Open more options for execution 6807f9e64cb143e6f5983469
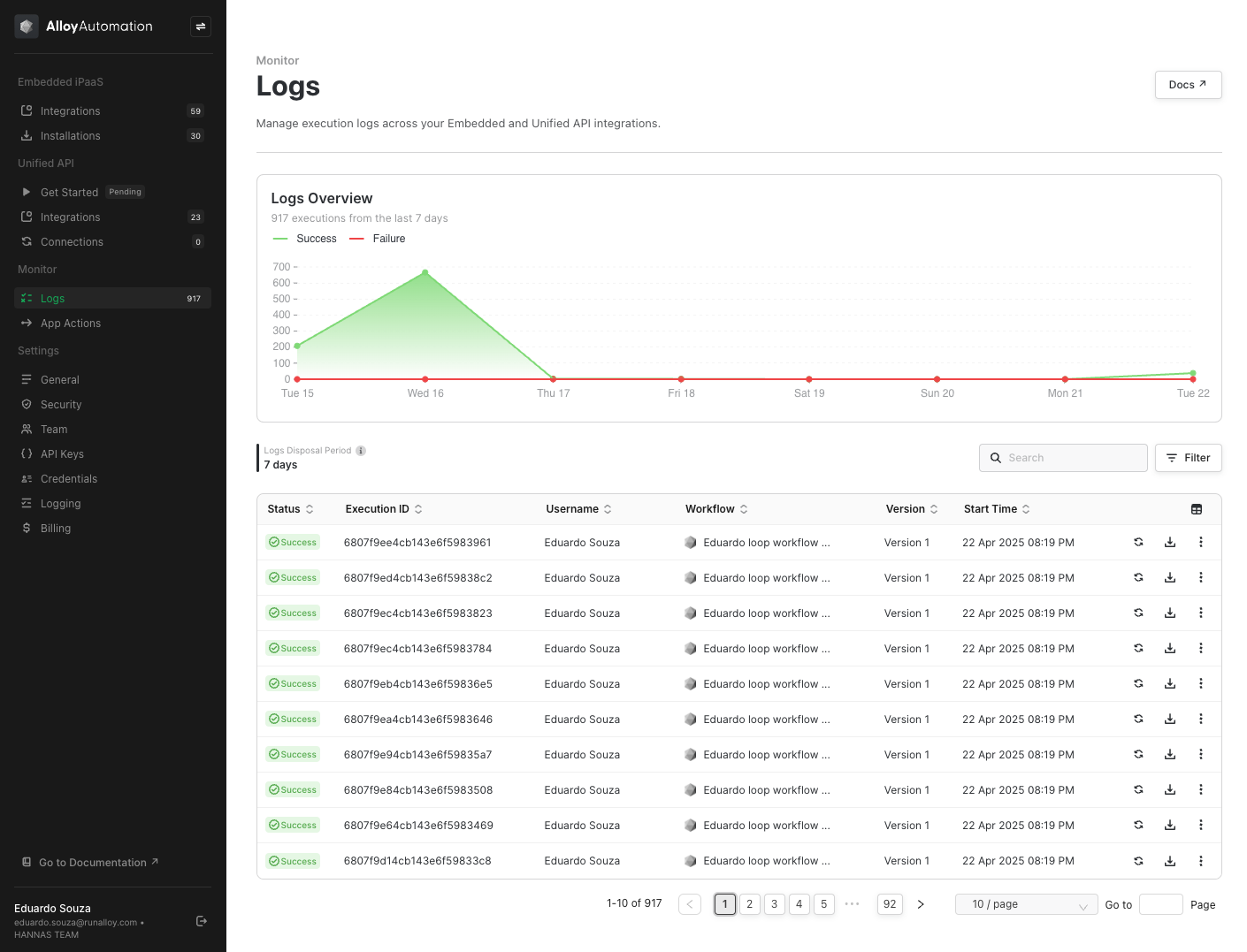1247x952 pixels. point(1201,825)
